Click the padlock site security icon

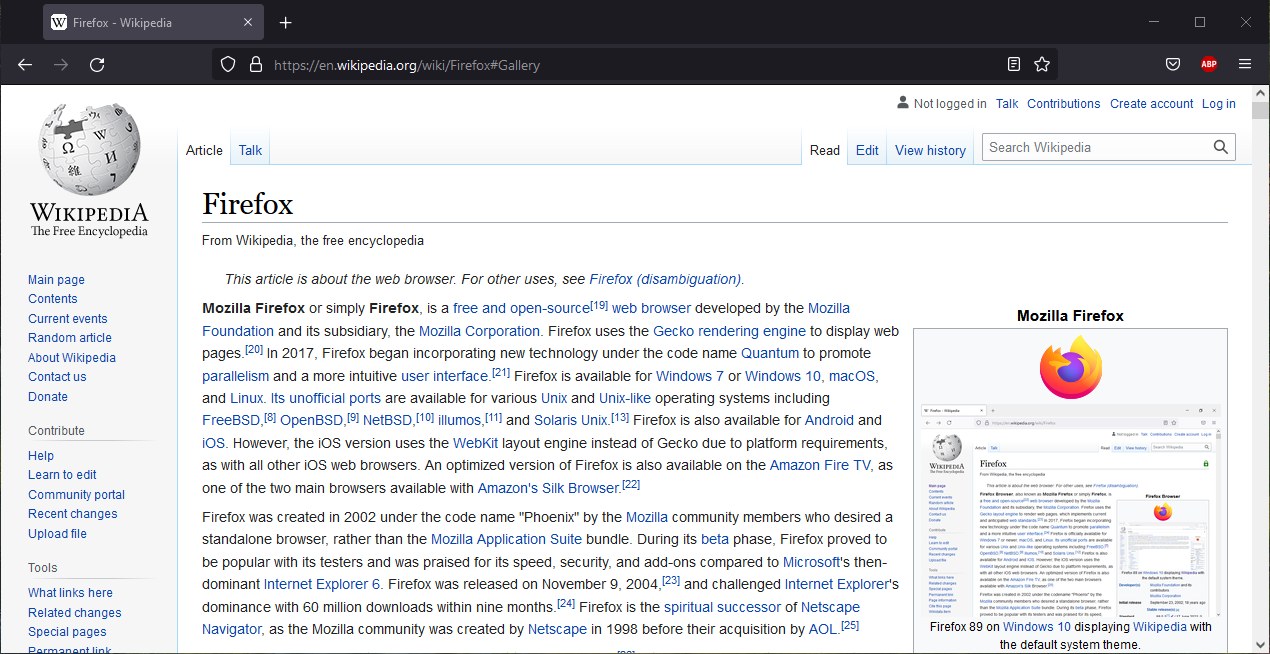tap(256, 65)
